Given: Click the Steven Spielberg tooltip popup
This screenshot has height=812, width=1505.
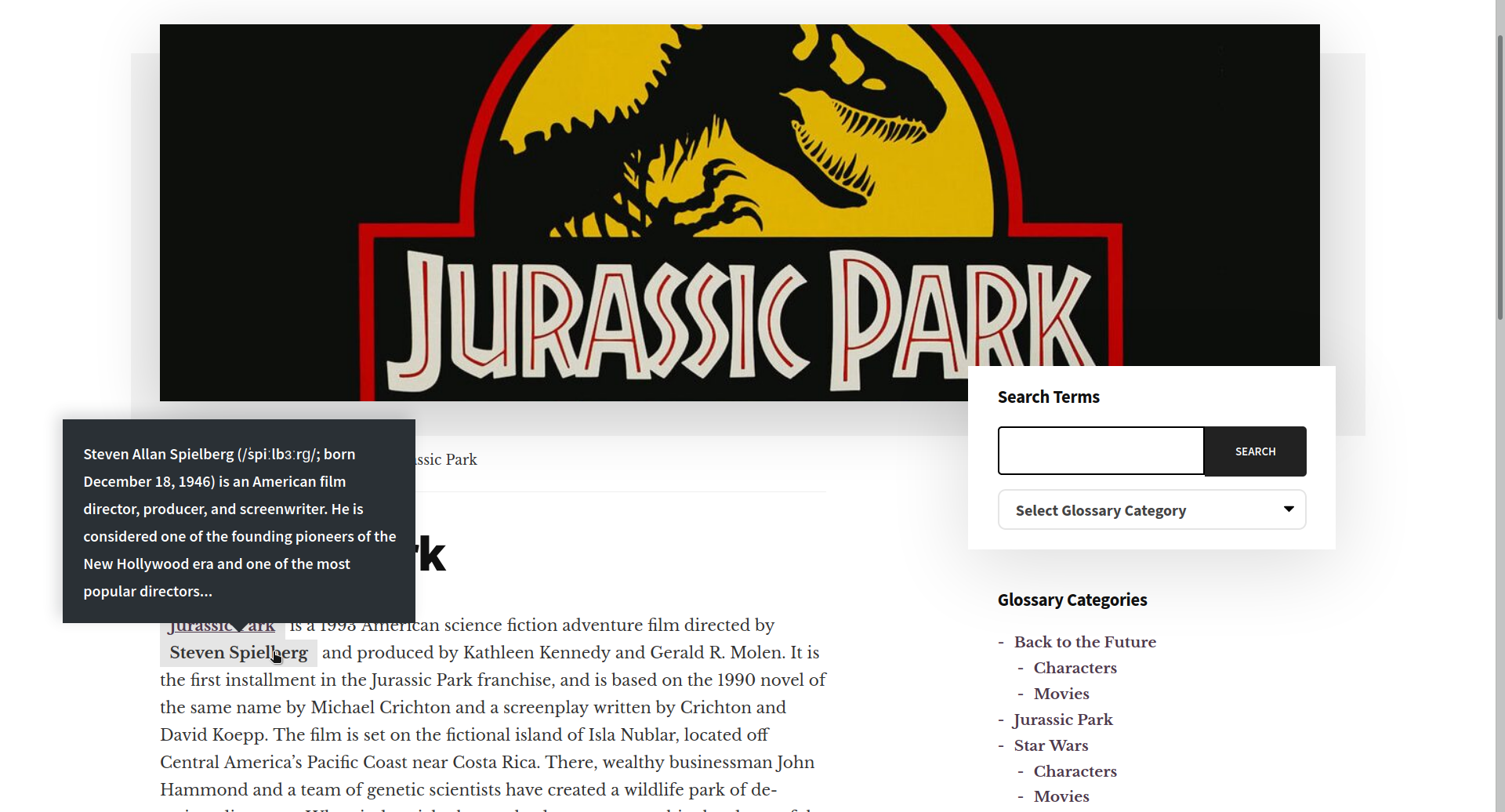Looking at the screenshot, I should (239, 521).
